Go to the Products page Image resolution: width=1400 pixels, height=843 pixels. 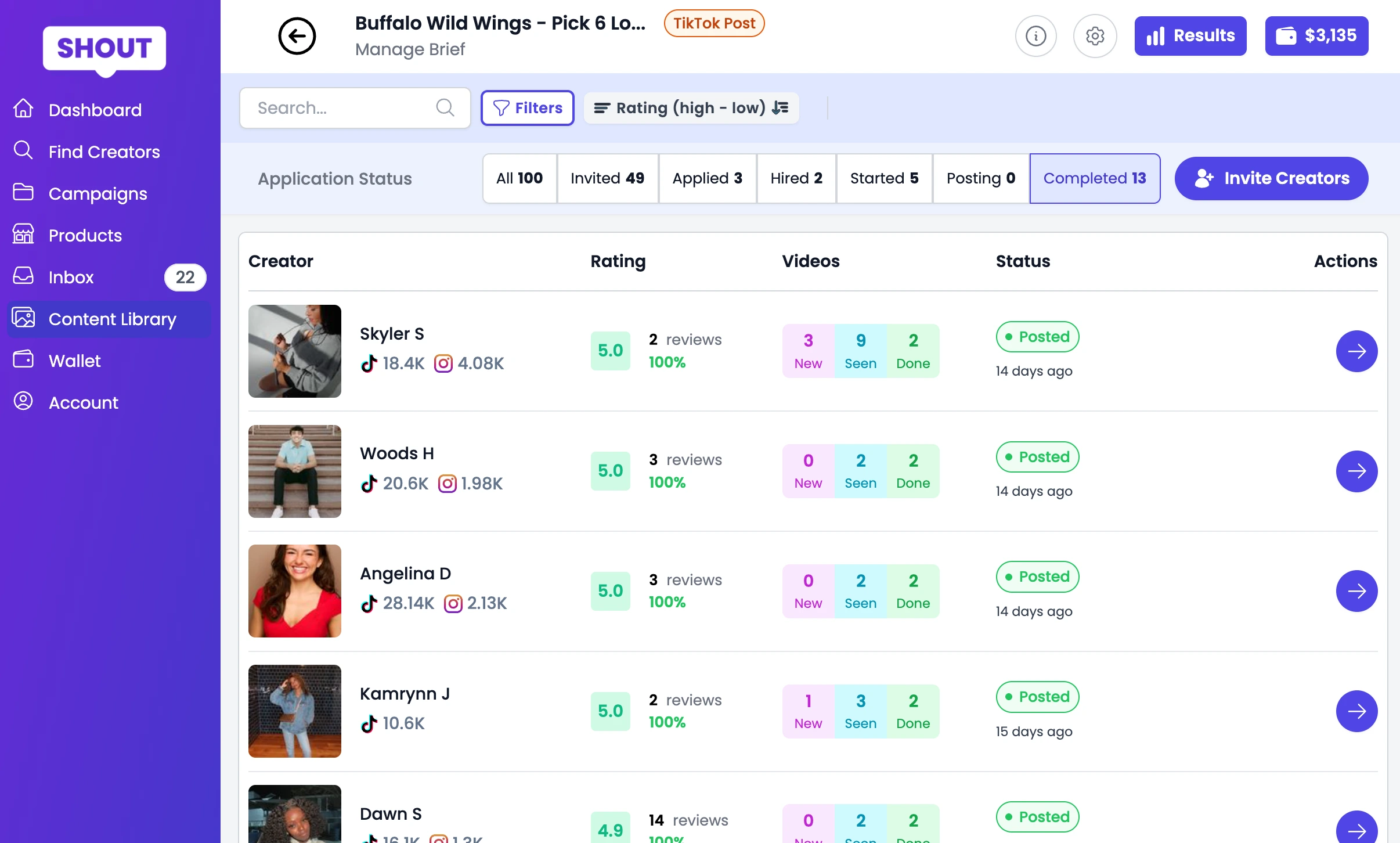click(x=85, y=235)
